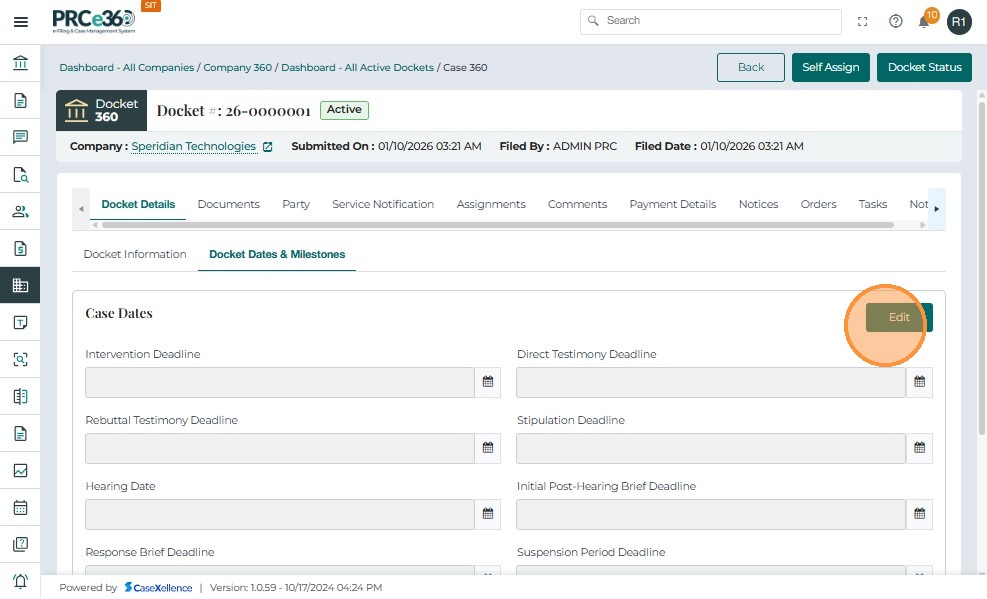This screenshot has width=987, height=599.
Task: Open the hamburger navigation menu
Action: (20, 22)
